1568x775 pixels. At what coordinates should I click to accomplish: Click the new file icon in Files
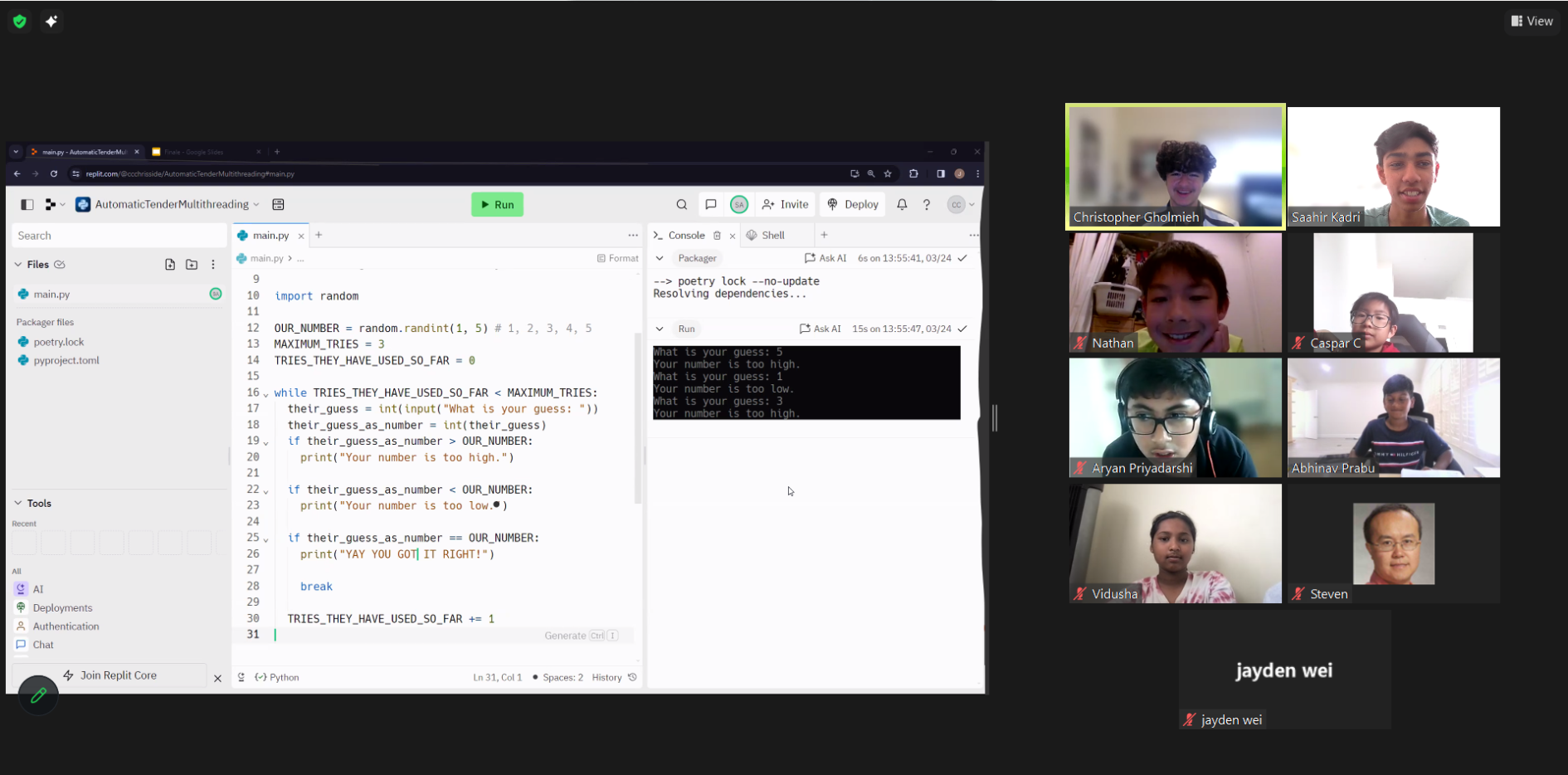click(x=170, y=265)
